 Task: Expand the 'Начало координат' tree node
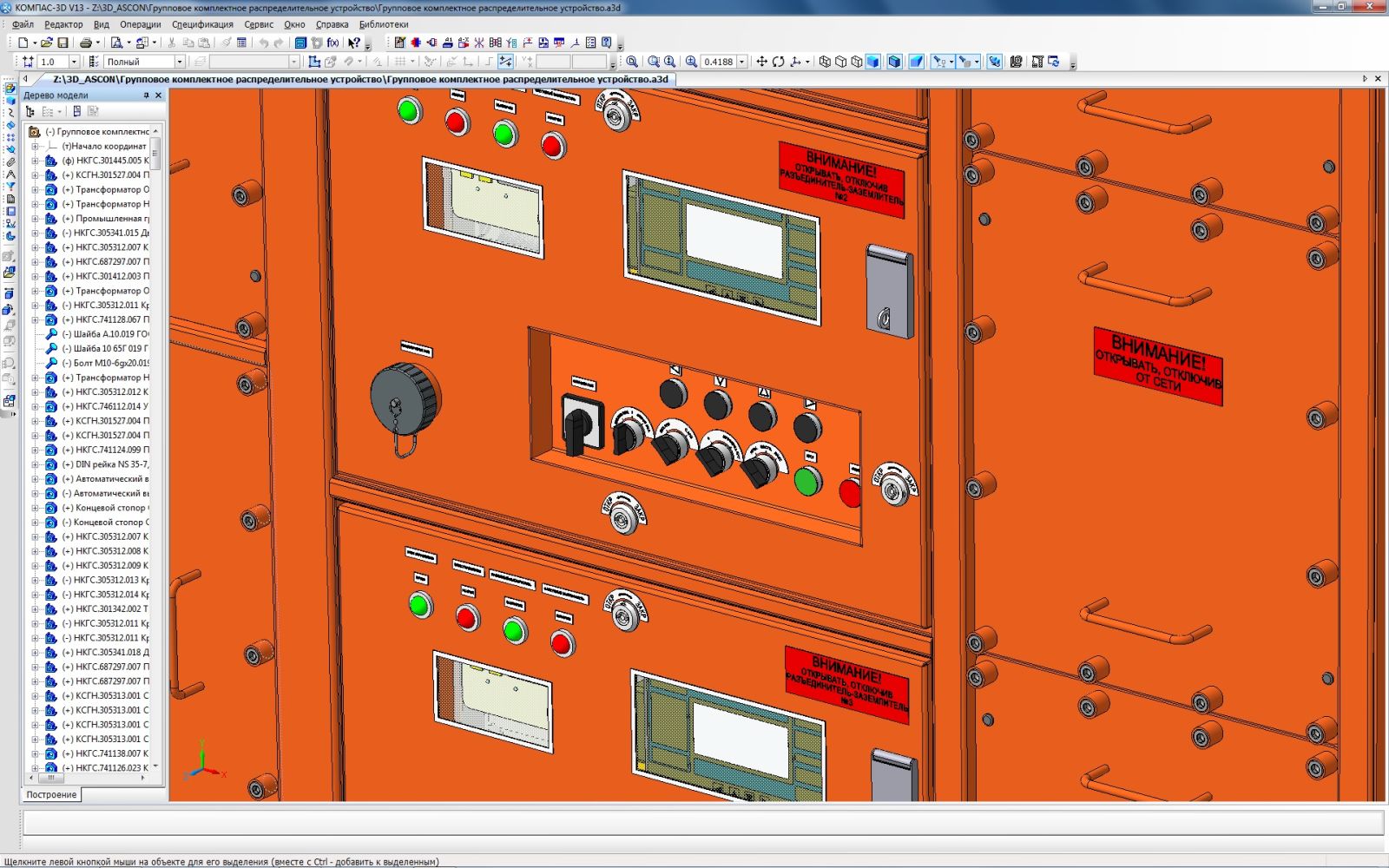coord(36,146)
